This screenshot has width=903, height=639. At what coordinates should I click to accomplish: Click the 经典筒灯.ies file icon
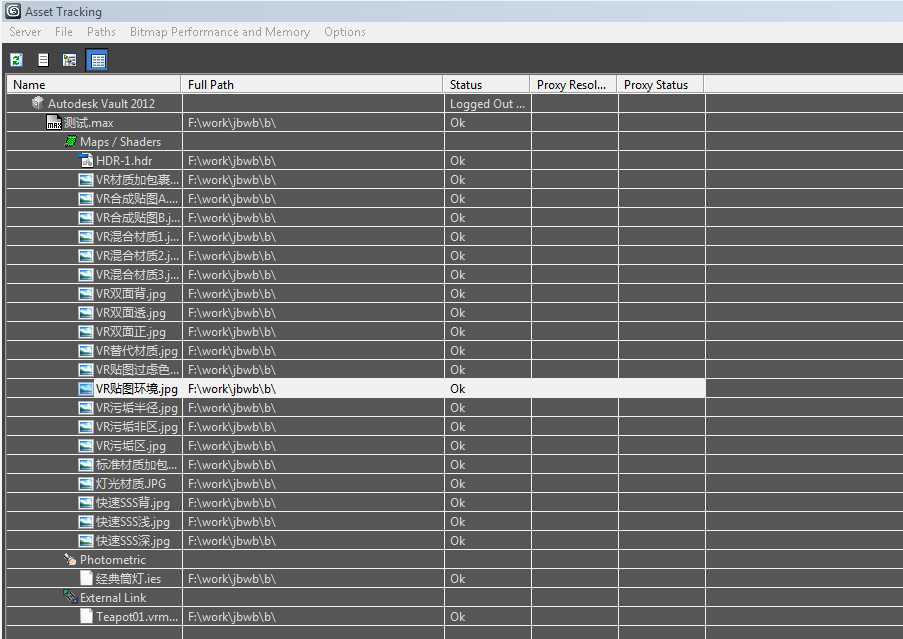(x=86, y=578)
